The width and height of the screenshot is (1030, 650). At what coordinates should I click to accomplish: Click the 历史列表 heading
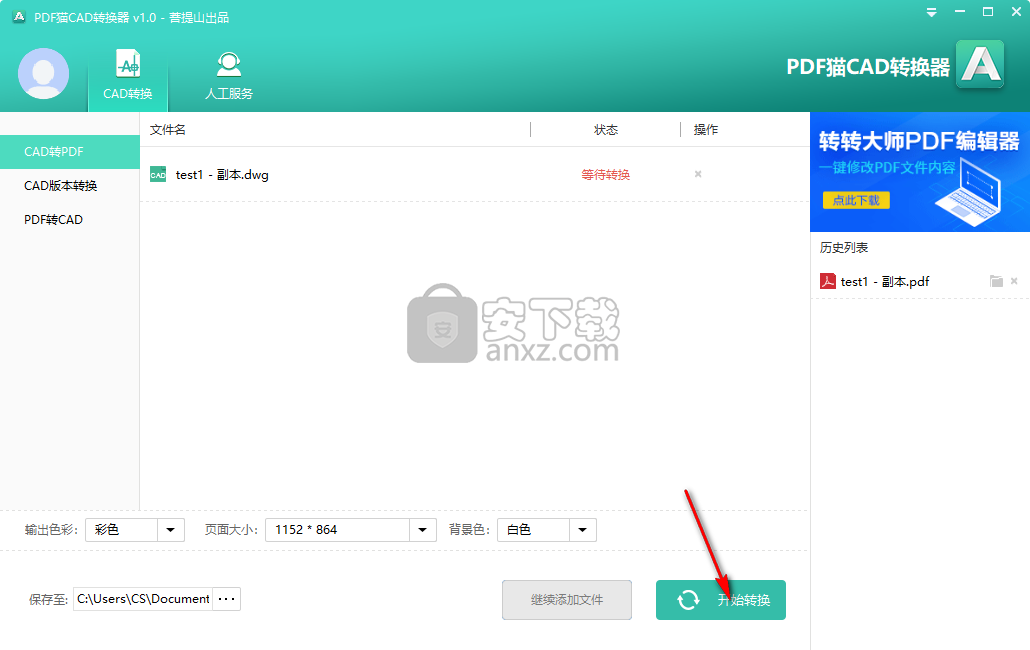[844, 248]
